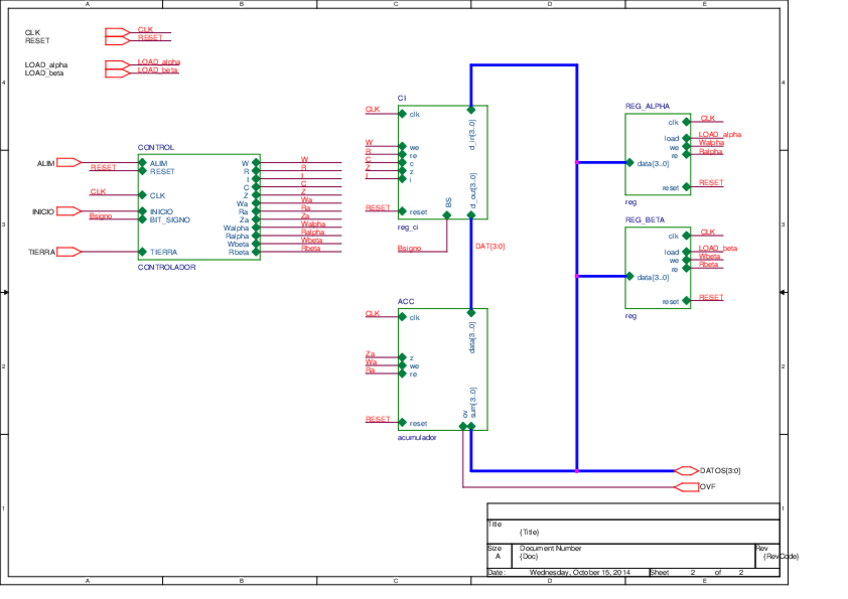This screenshot has width=848, height=599.
Task: Select the reg_ci CI block
Action: [x=442, y=162]
